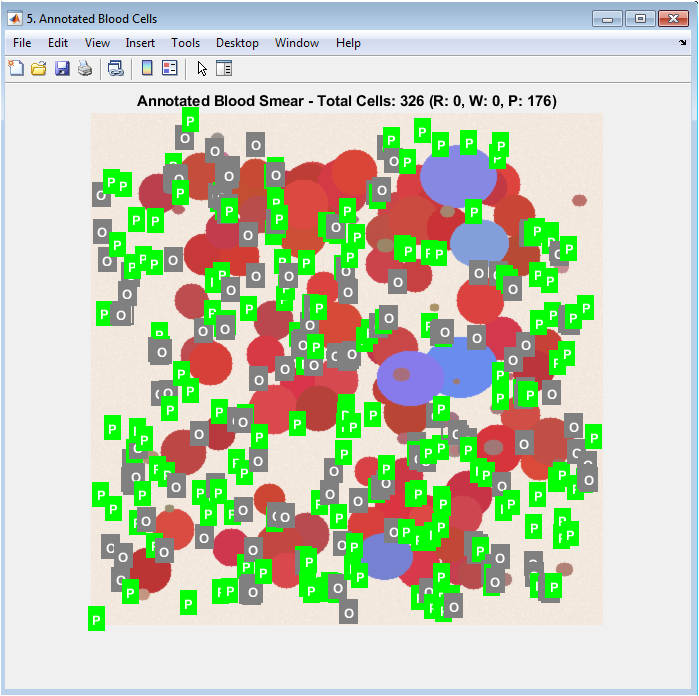Open the Window menu
This screenshot has height=696, width=699.
(297, 43)
